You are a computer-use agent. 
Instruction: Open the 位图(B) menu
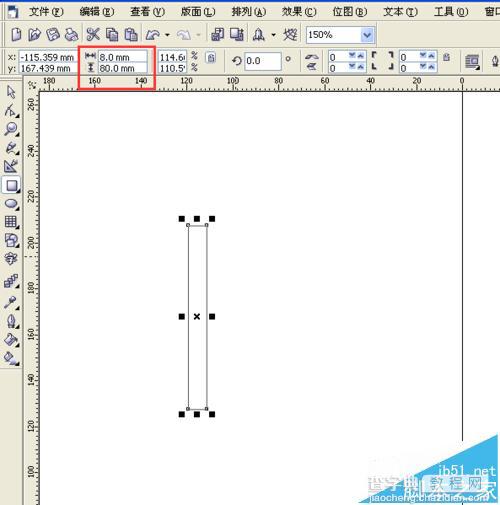click(350, 12)
